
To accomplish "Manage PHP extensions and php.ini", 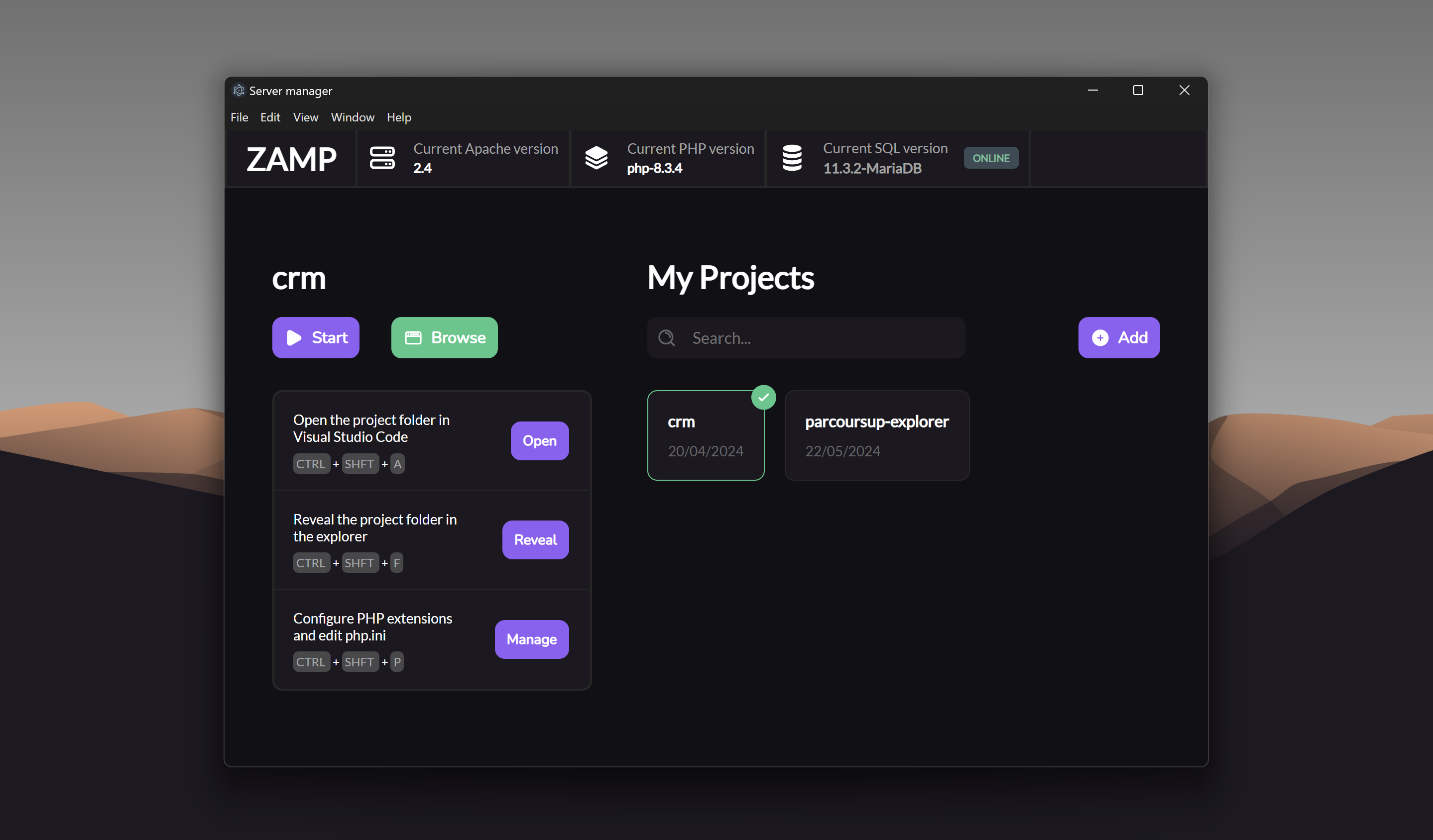I will pyautogui.click(x=532, y=639).
